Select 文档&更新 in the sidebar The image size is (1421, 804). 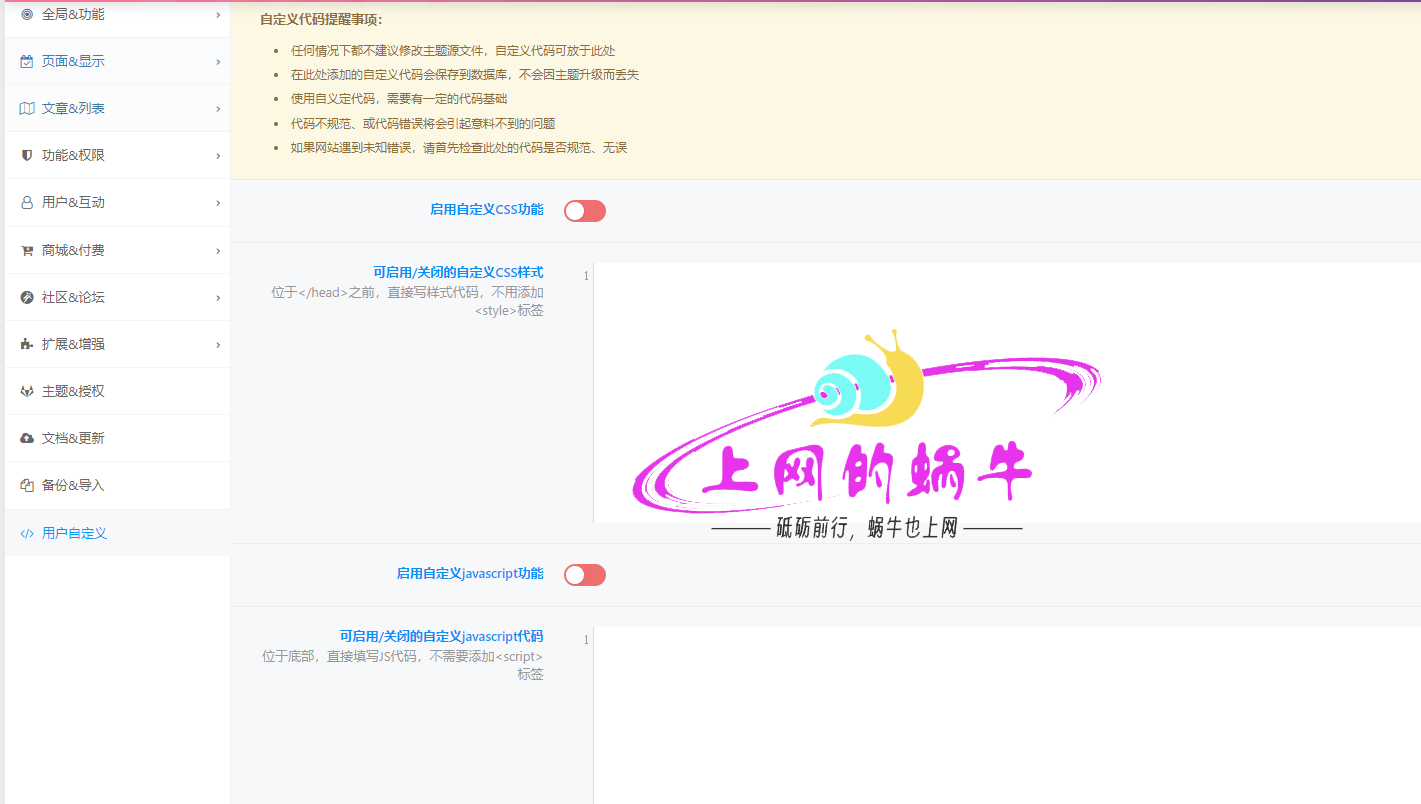(118, 438)
